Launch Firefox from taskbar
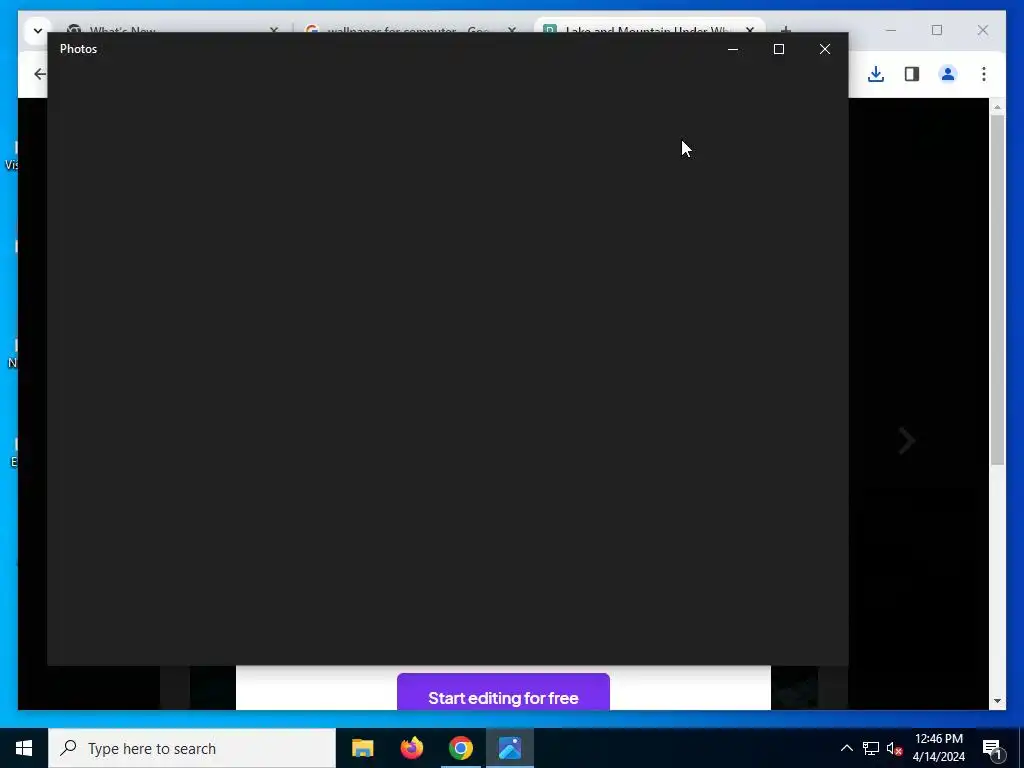1024x768 pixels. pos(411,748)
